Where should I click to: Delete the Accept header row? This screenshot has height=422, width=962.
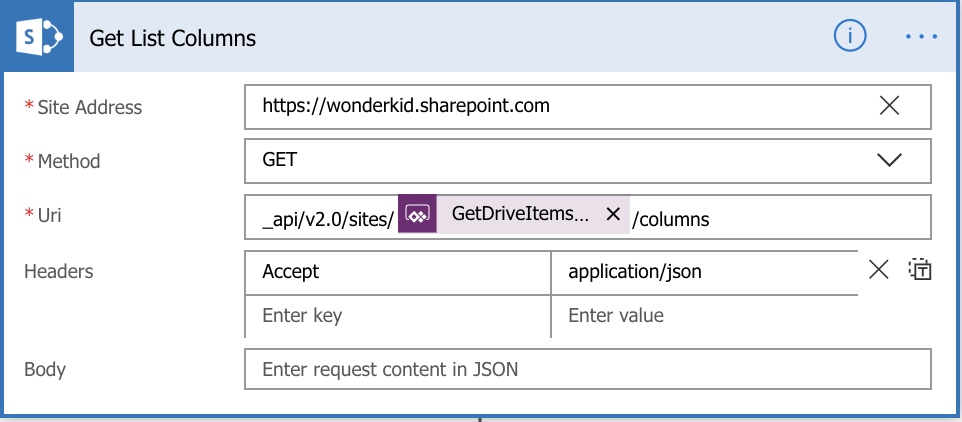pyautogui.click(x=879, y=269)
